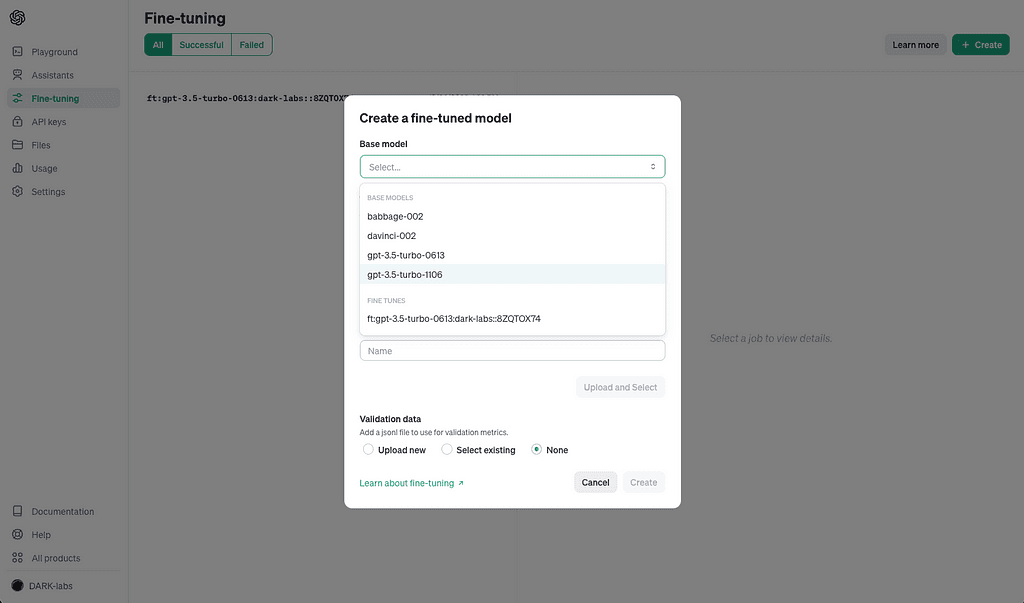Select the Upload new validation radio
The image size is (1024, 603).
[368, 449]
